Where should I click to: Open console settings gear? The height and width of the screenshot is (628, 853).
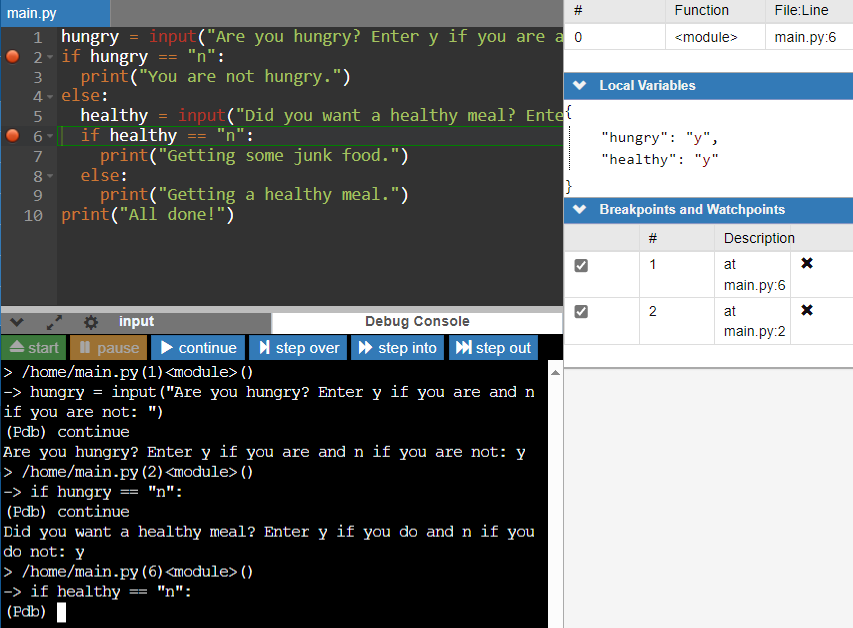(91, 322)
